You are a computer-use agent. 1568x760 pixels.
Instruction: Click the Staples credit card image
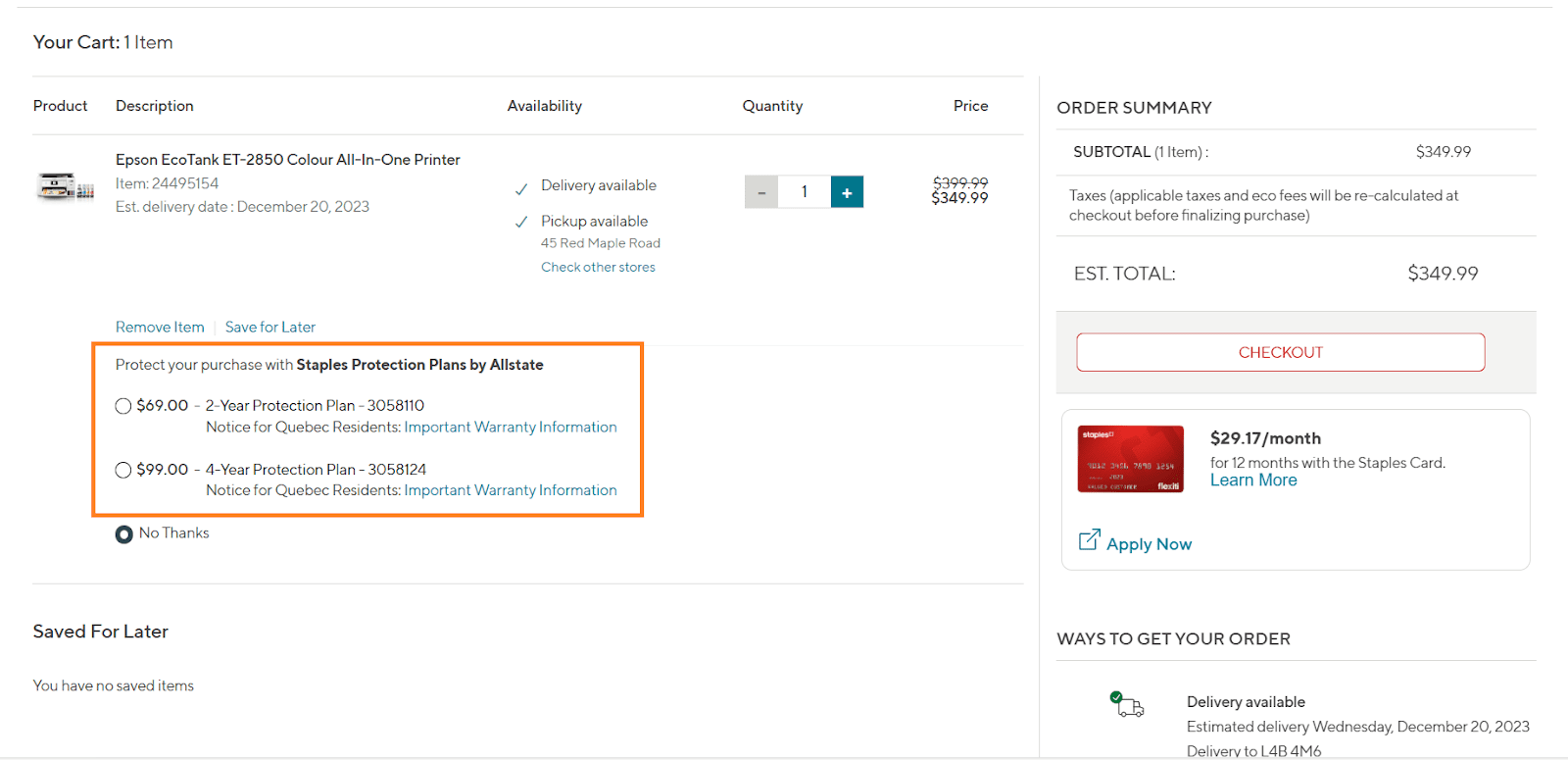pyautogui.click(x=1131, y=459)
